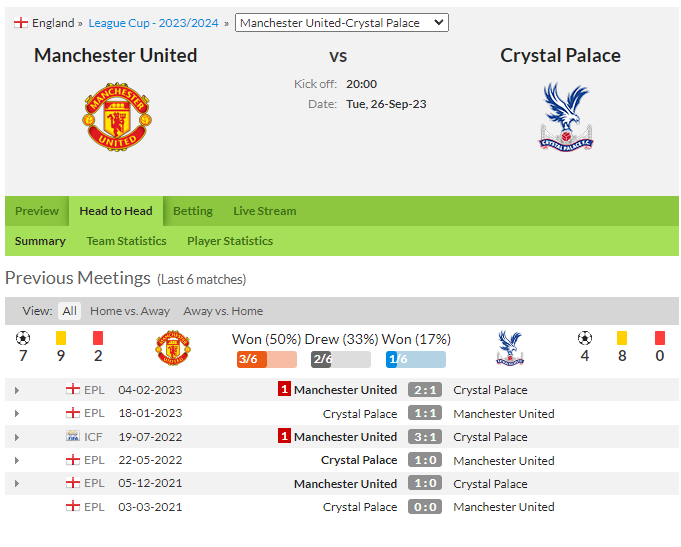Click the orange 3/6 wins progress bar
Screen dimensions: 681x547
(267, 359)
